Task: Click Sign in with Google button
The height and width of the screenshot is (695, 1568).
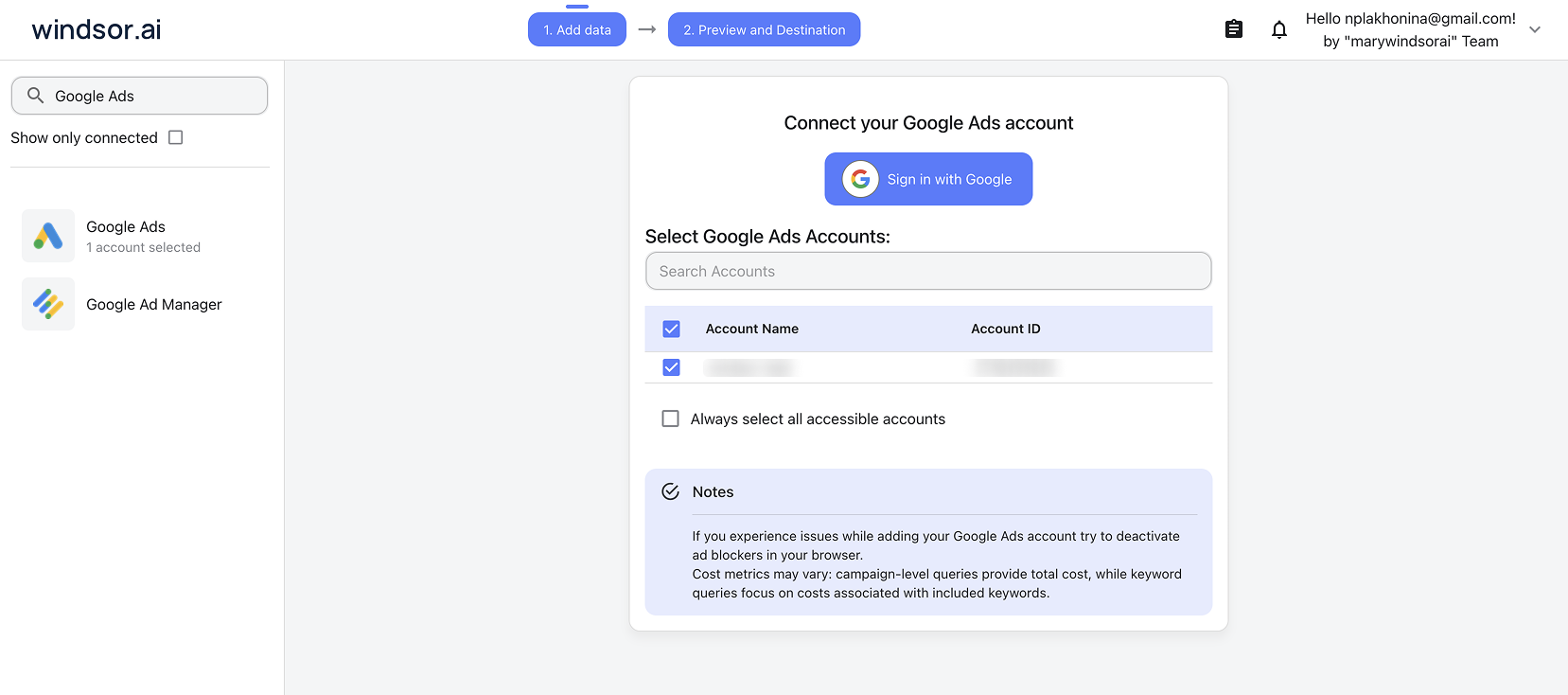Action: pyautogui.click(x=928, y=179)
